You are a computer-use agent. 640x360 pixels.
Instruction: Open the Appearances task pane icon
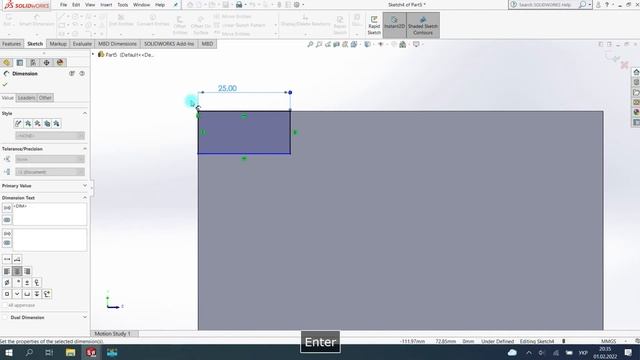point(636,112)
